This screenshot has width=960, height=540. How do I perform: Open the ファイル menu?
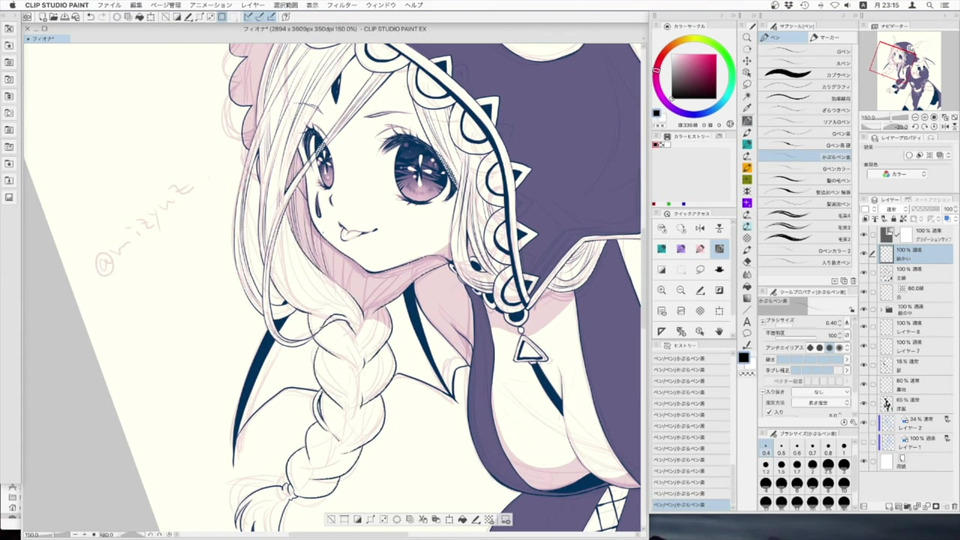tap(109, 5)
